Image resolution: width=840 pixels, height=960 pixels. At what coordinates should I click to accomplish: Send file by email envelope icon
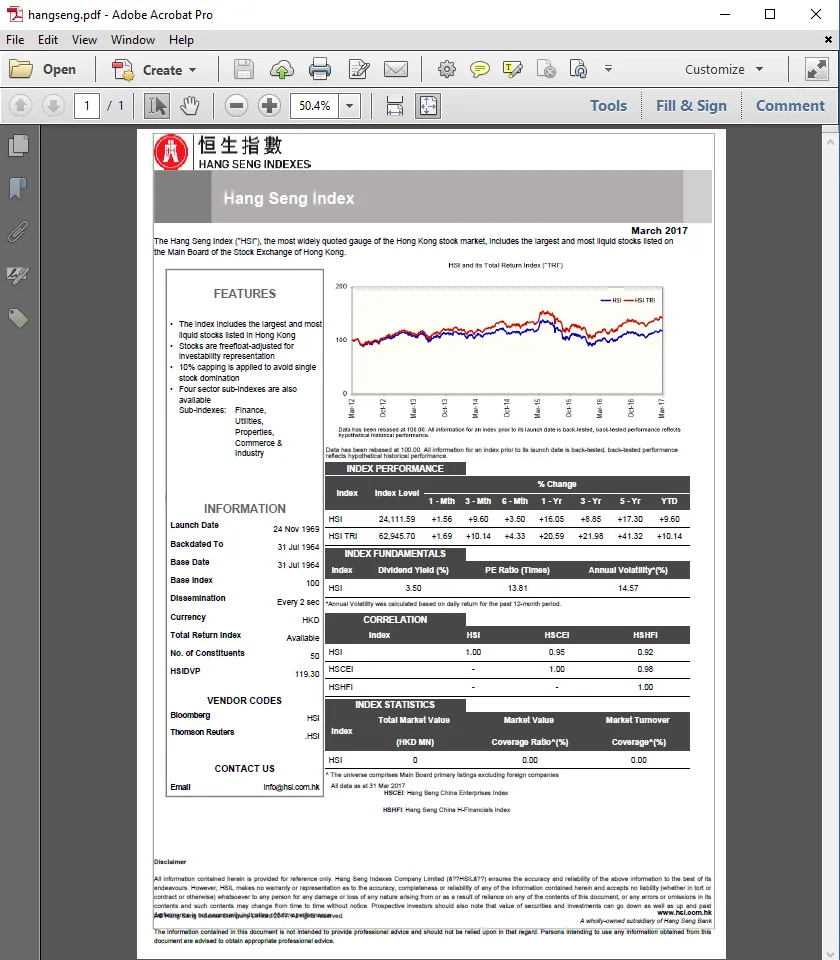pyautogui.click(x=396, y=69)
